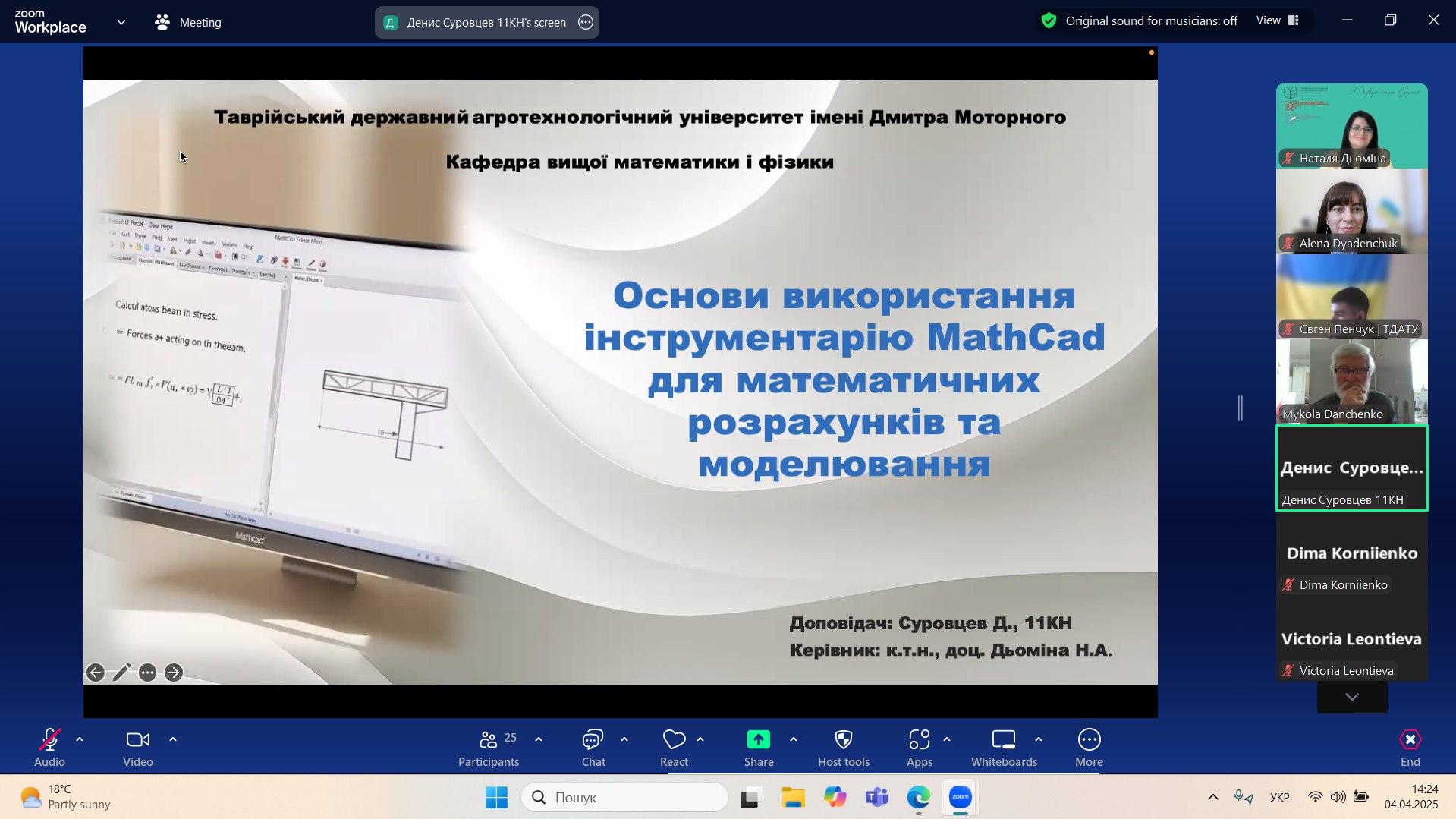Open the Participants panel
The height and width of the screenshot is (819, 1456).
point(489,748)
